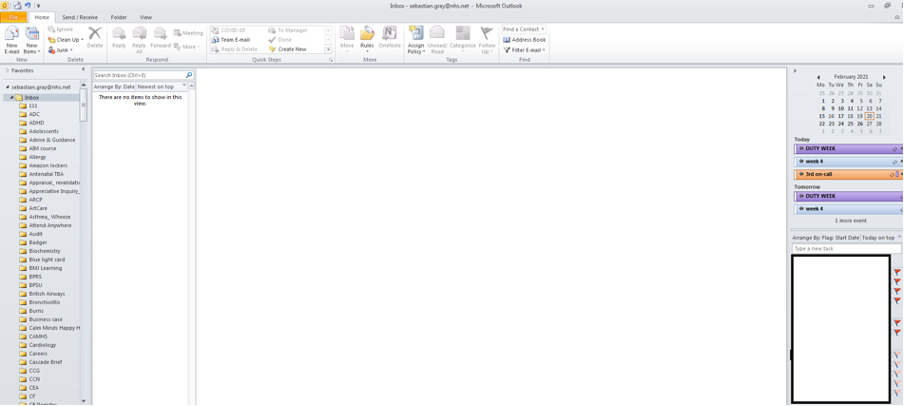Open the Filter E-mail dropdown
The width and height of the screenshot is (904, 406).
coord(524,50)
